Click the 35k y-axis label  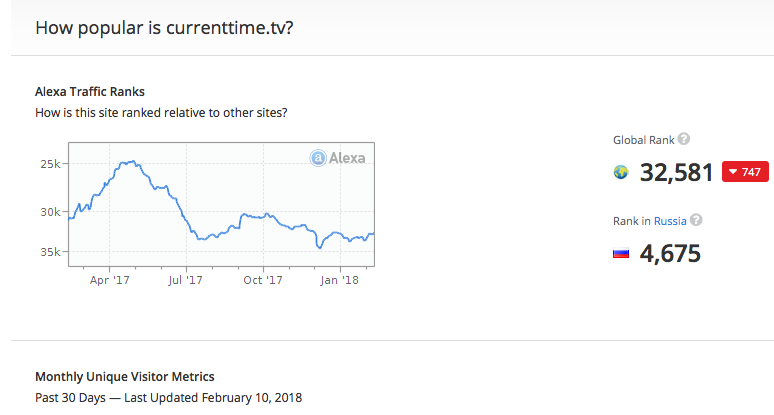[x=50, y=252]
